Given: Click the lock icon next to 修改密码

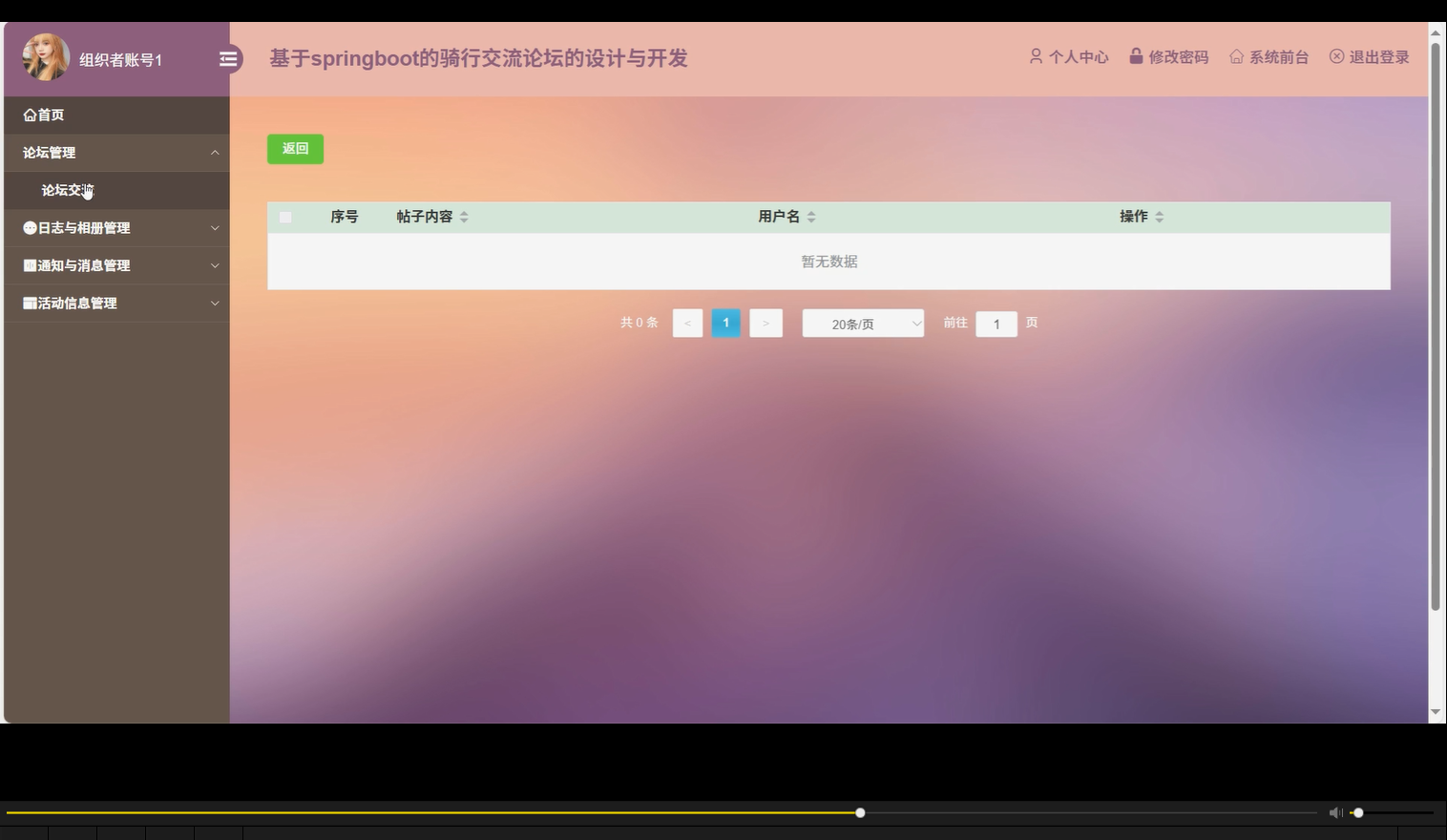Looking at the screenshot, I should 1136,56.
